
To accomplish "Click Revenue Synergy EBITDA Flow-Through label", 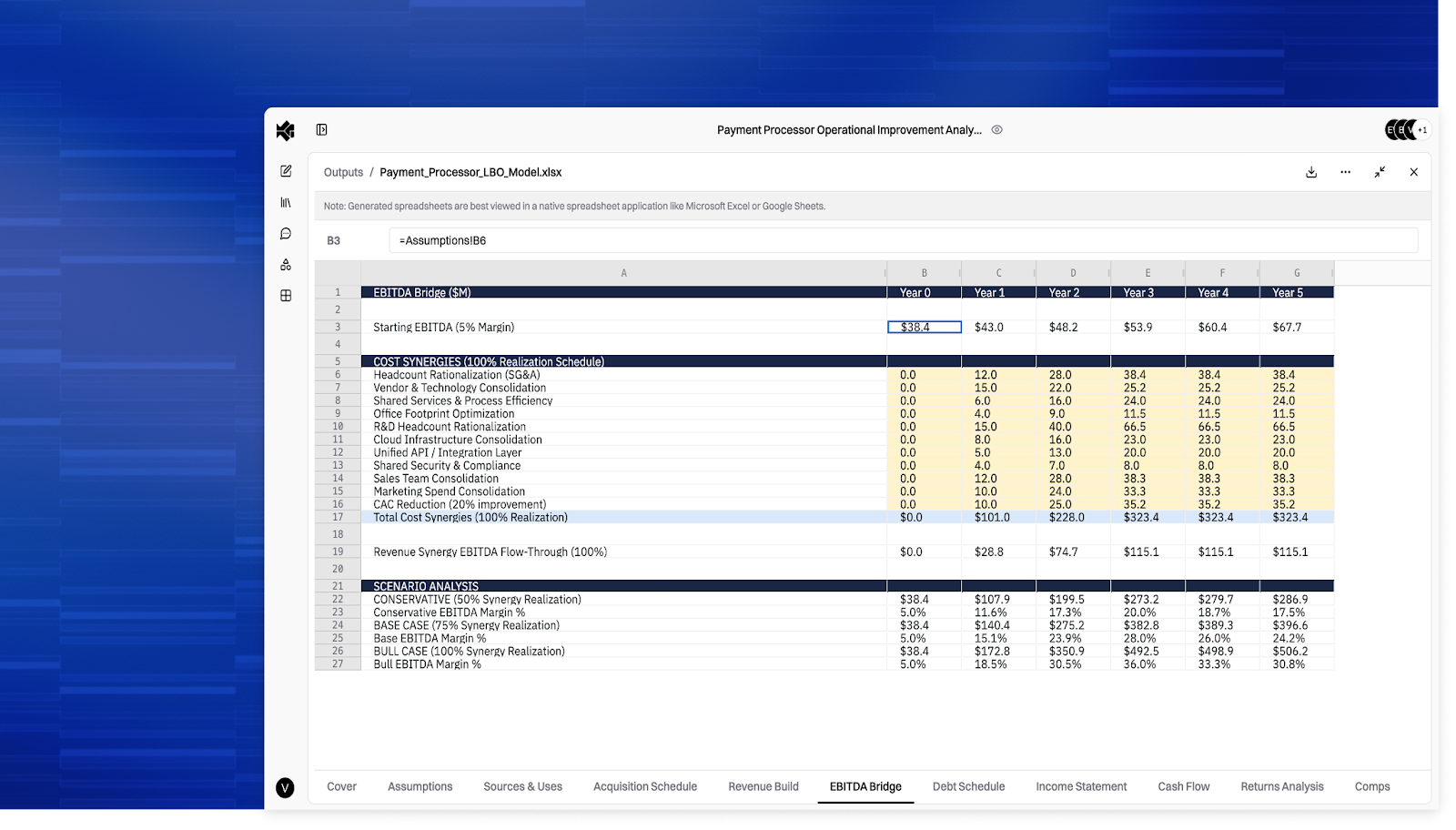I will 490,552.
